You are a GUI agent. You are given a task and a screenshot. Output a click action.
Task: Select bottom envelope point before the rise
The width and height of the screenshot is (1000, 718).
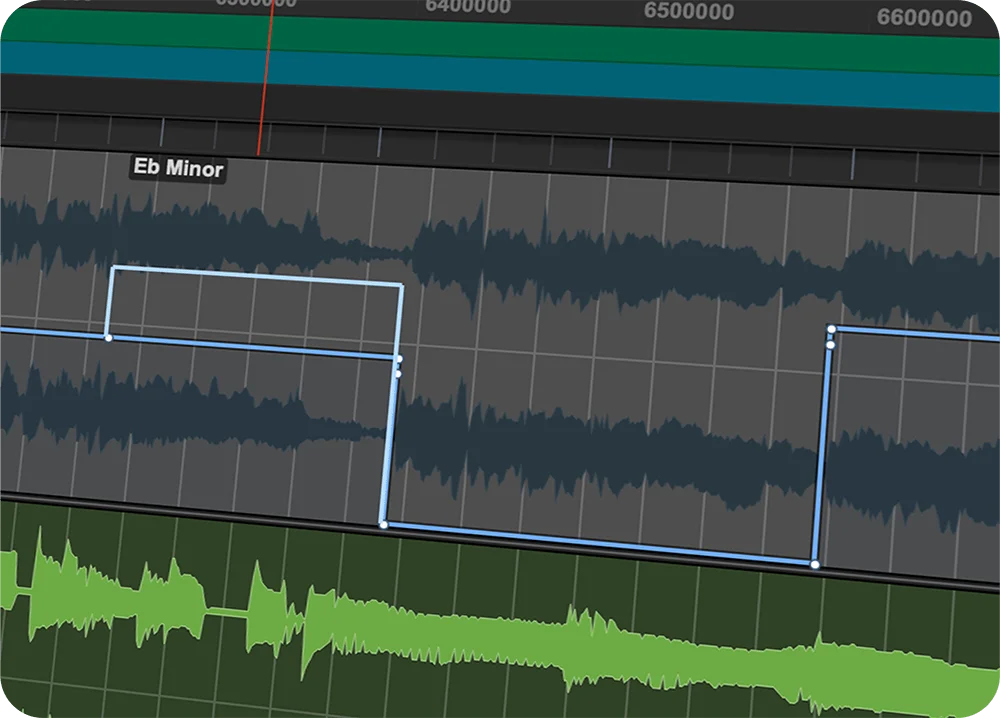814,564
